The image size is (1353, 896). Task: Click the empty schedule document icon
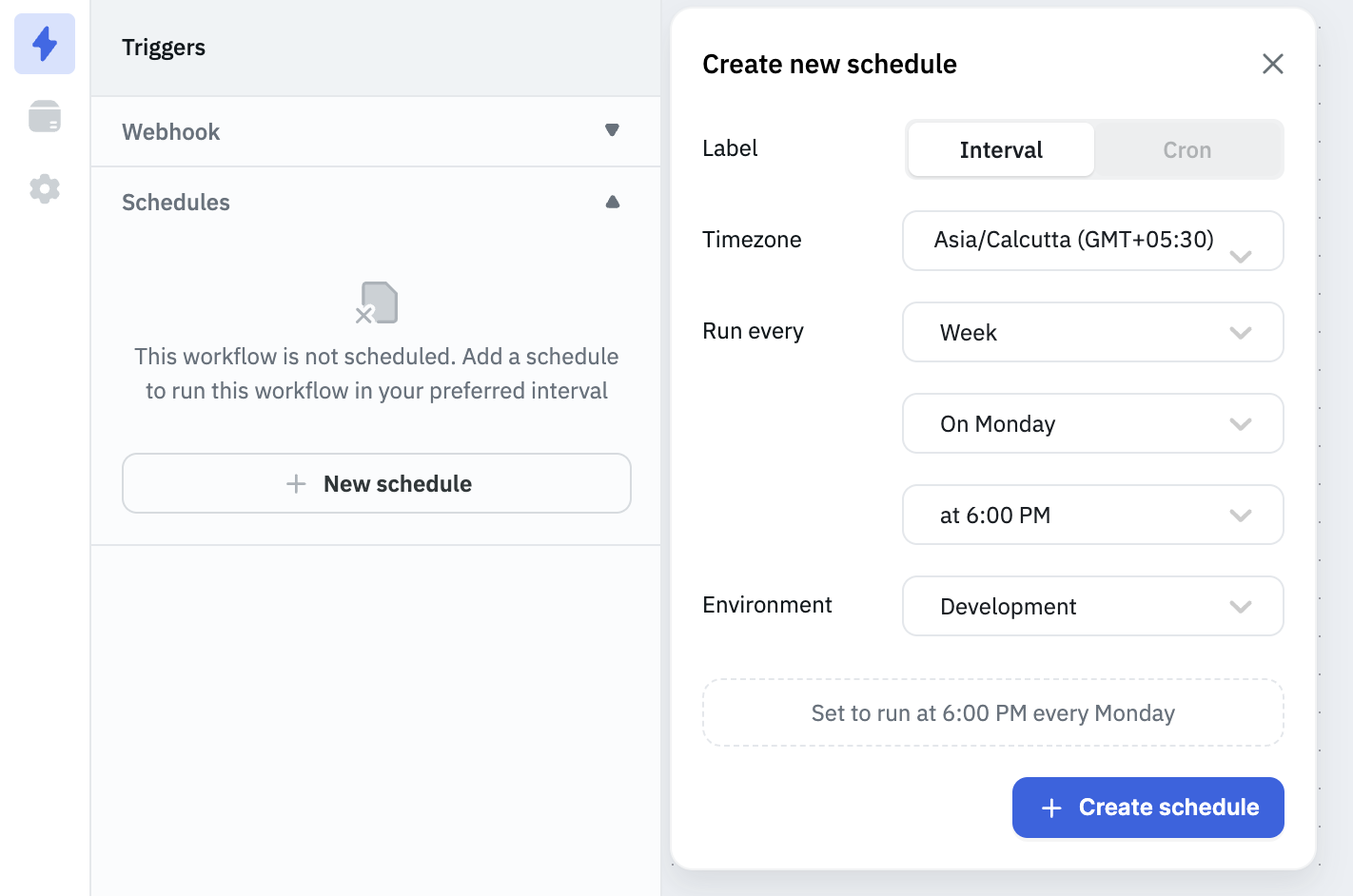(x=378, y=302)
